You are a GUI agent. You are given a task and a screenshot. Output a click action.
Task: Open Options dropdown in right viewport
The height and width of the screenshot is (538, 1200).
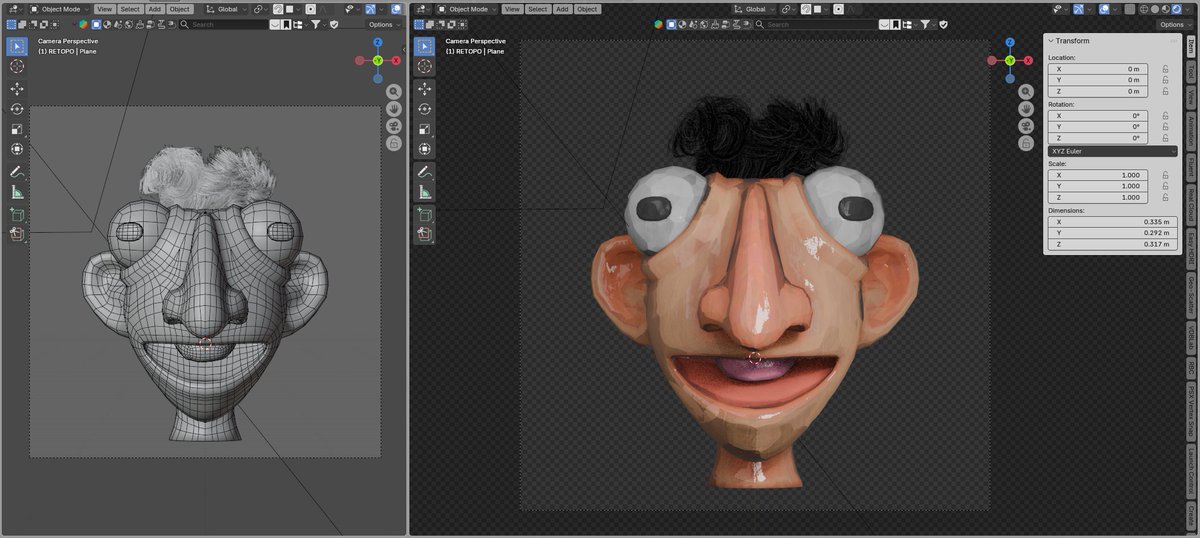pos(1176,24)
